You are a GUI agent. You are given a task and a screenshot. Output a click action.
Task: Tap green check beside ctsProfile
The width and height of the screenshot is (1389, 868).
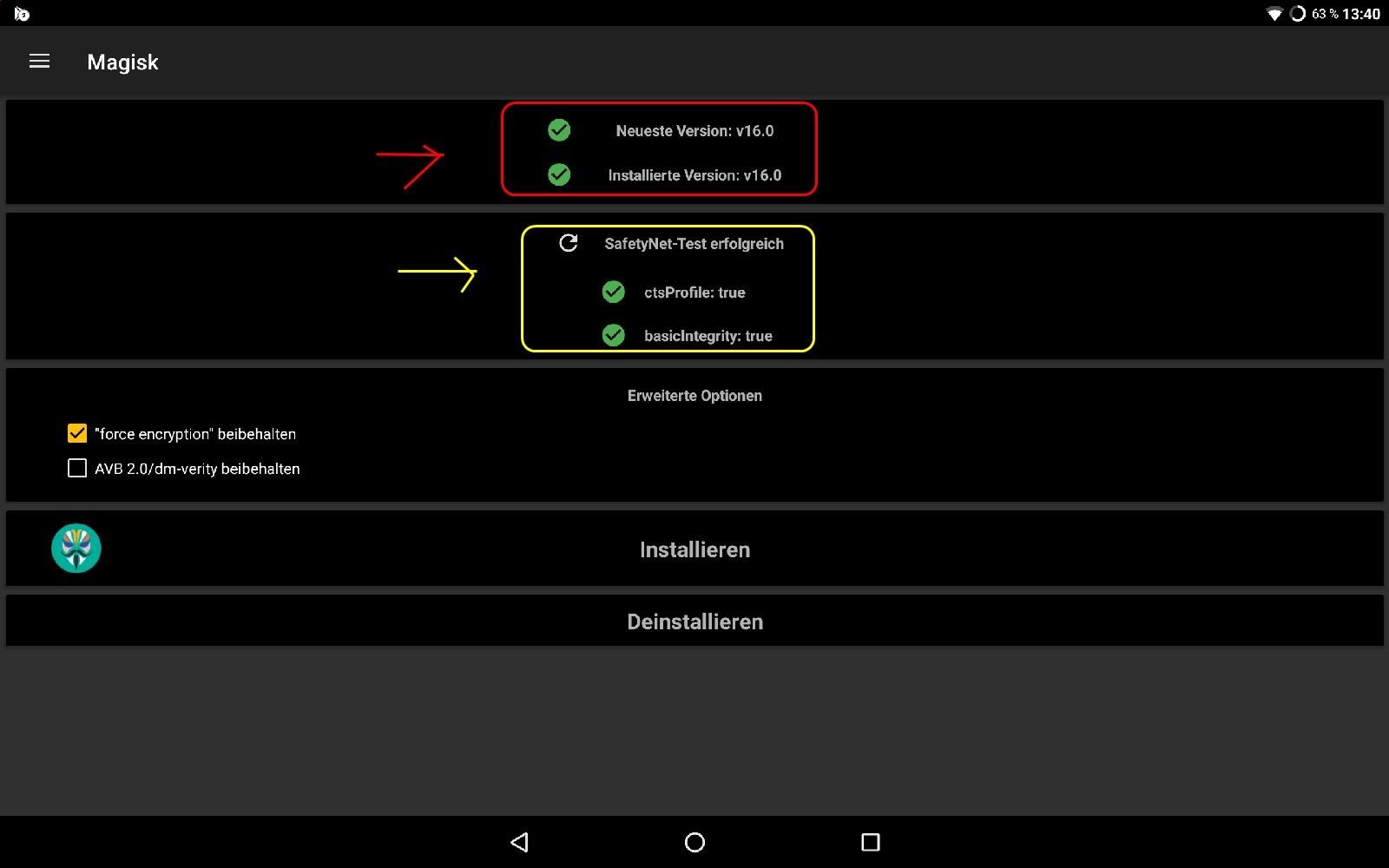point(614,292)
